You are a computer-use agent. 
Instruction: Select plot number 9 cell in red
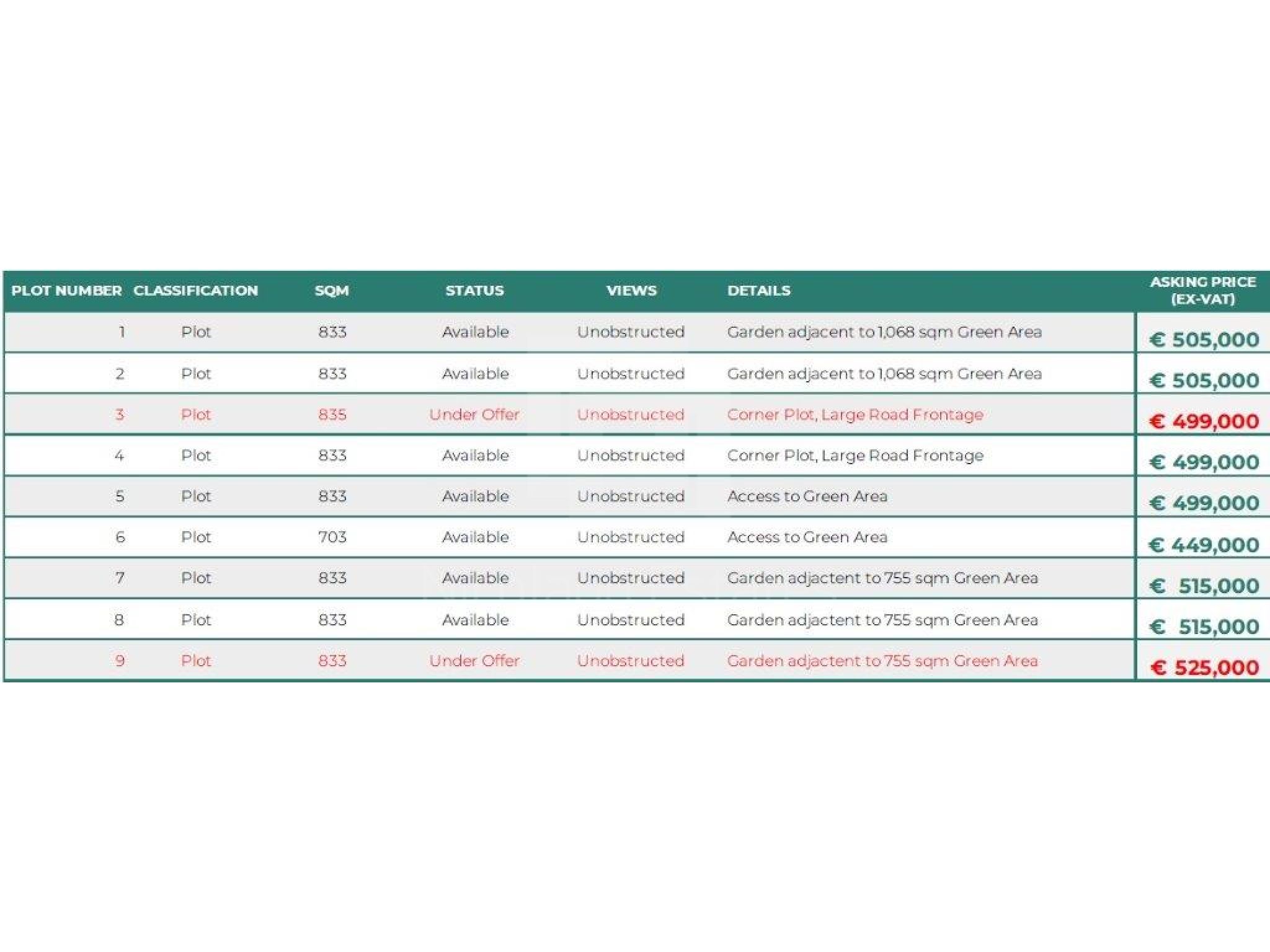click(x=120, y=661)
